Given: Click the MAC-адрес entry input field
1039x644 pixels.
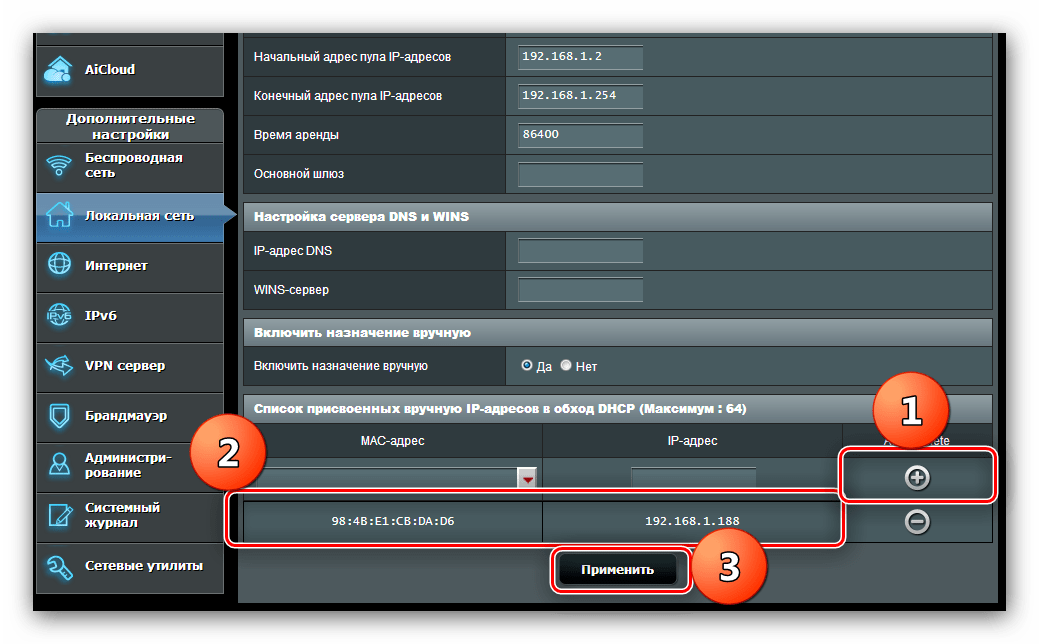Looking at the screenshot, I should tap(386, 477).
